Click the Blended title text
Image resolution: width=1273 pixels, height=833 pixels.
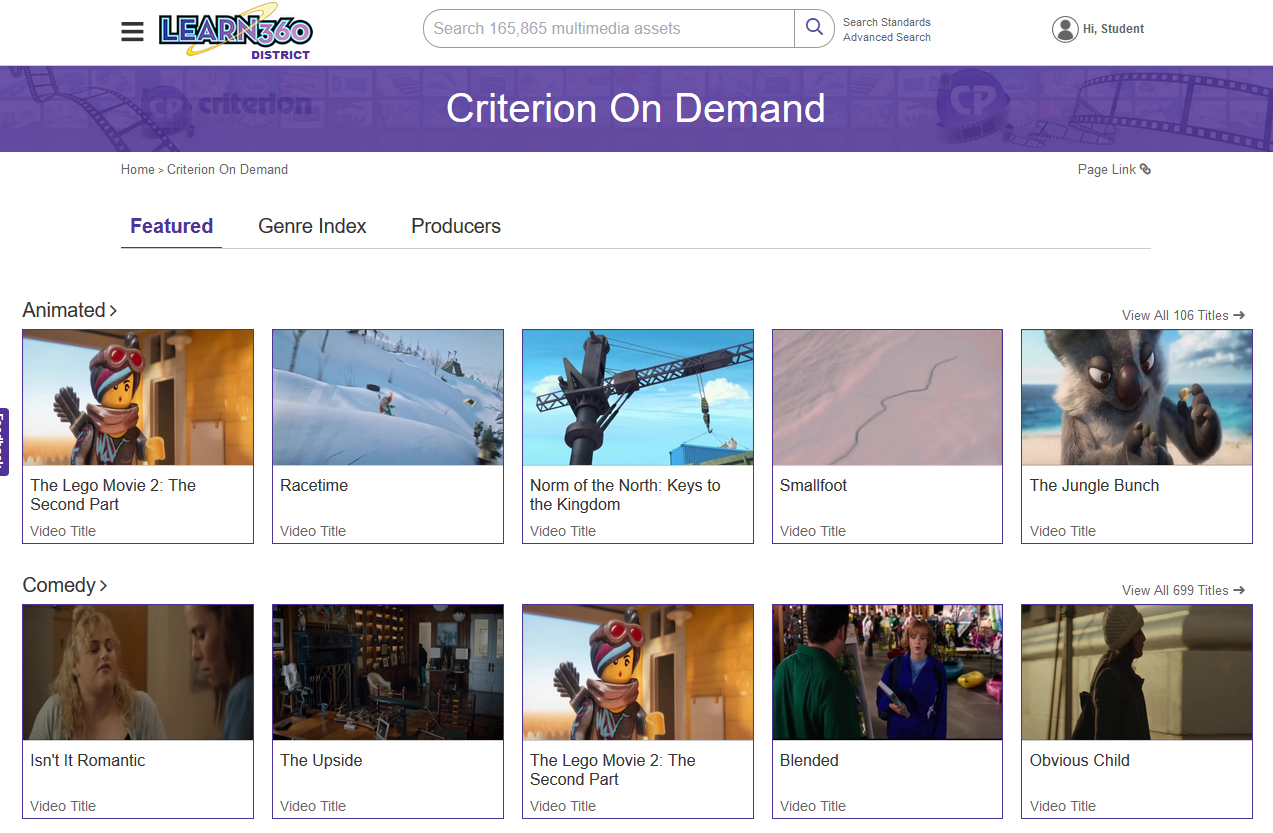[809, 760]
